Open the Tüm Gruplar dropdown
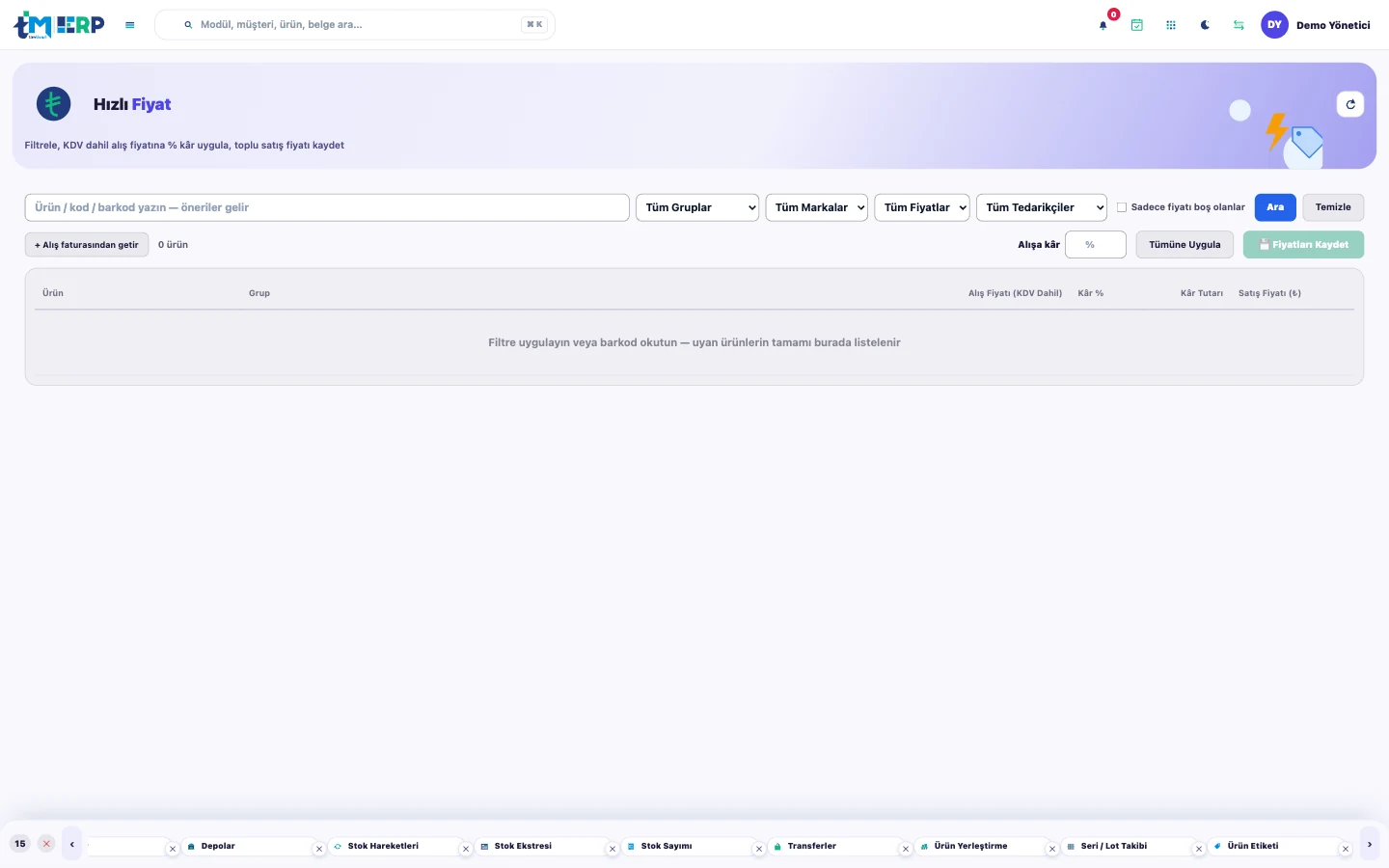1389x868 pixels. point(697,207)
